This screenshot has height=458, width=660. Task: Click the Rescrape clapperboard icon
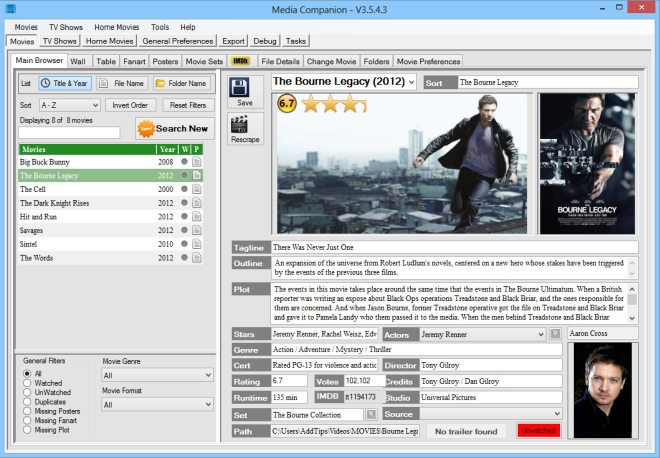[x=239, y=125]
